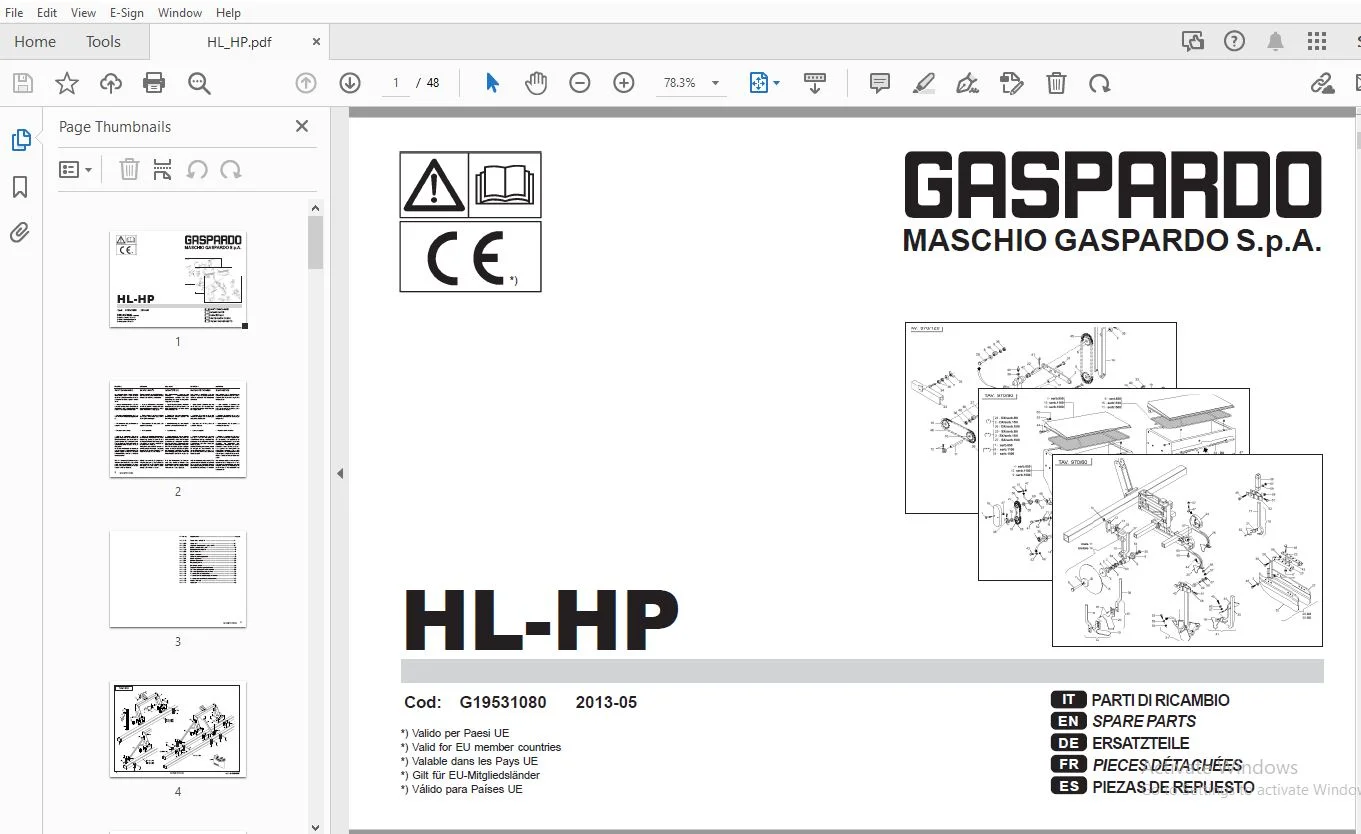Image resolution: width=1361 pixels, height=834 pixels.
Task: Rotate selected thumbnail counterclockwise
Action: [x=197, y=170]
